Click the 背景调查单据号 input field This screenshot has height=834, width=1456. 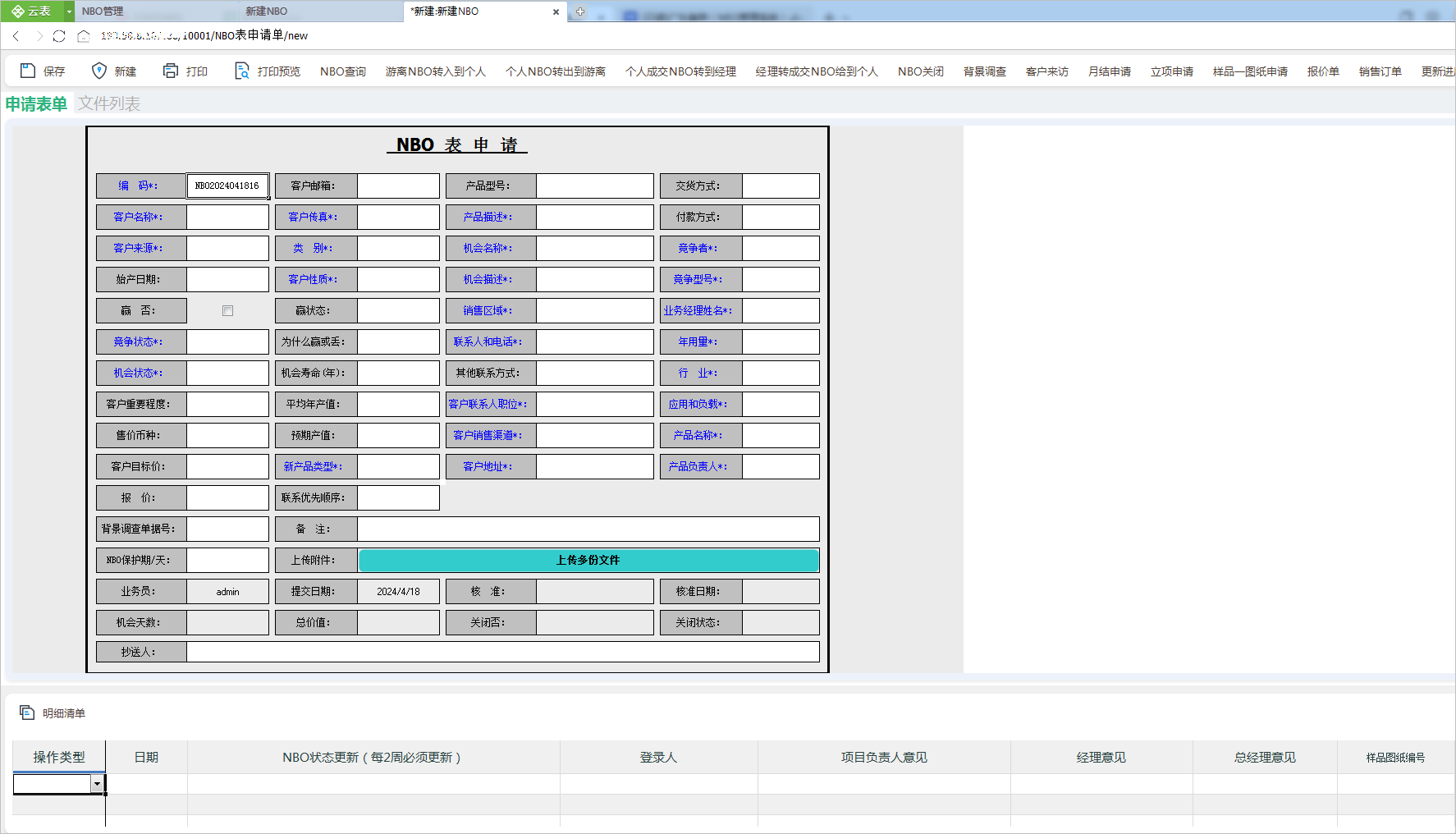coord(227,529)
